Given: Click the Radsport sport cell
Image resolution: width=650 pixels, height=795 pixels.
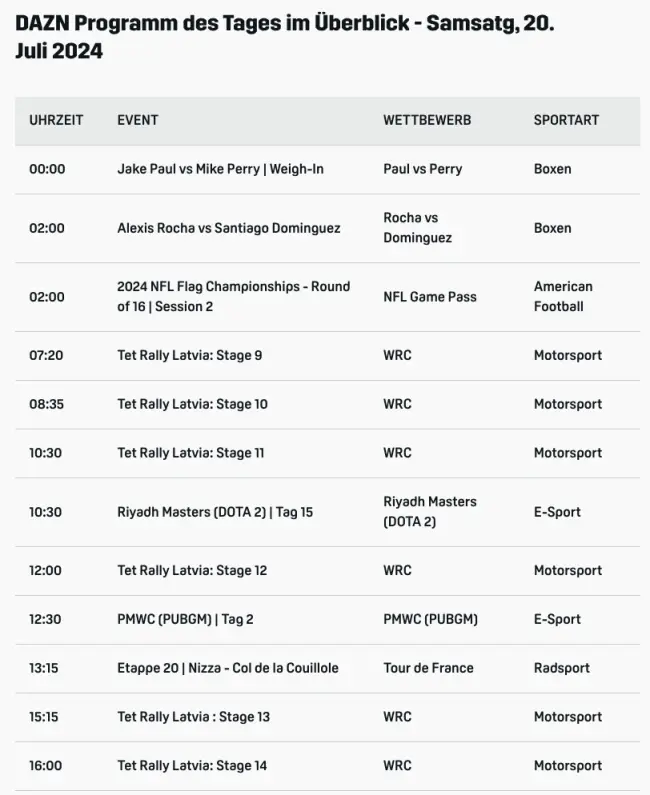Looking at the screenshot, I should 562,668.
